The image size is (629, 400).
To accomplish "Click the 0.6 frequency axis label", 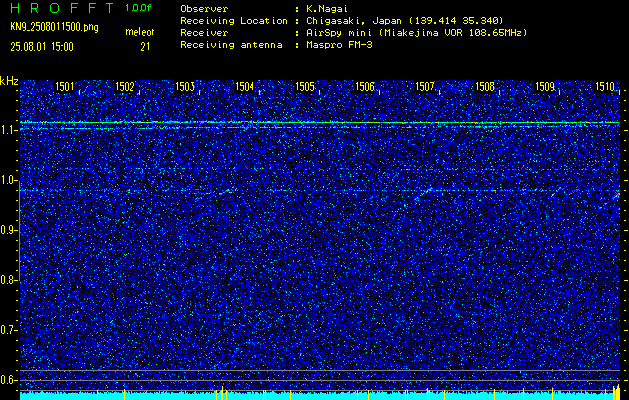I will 8,380.
